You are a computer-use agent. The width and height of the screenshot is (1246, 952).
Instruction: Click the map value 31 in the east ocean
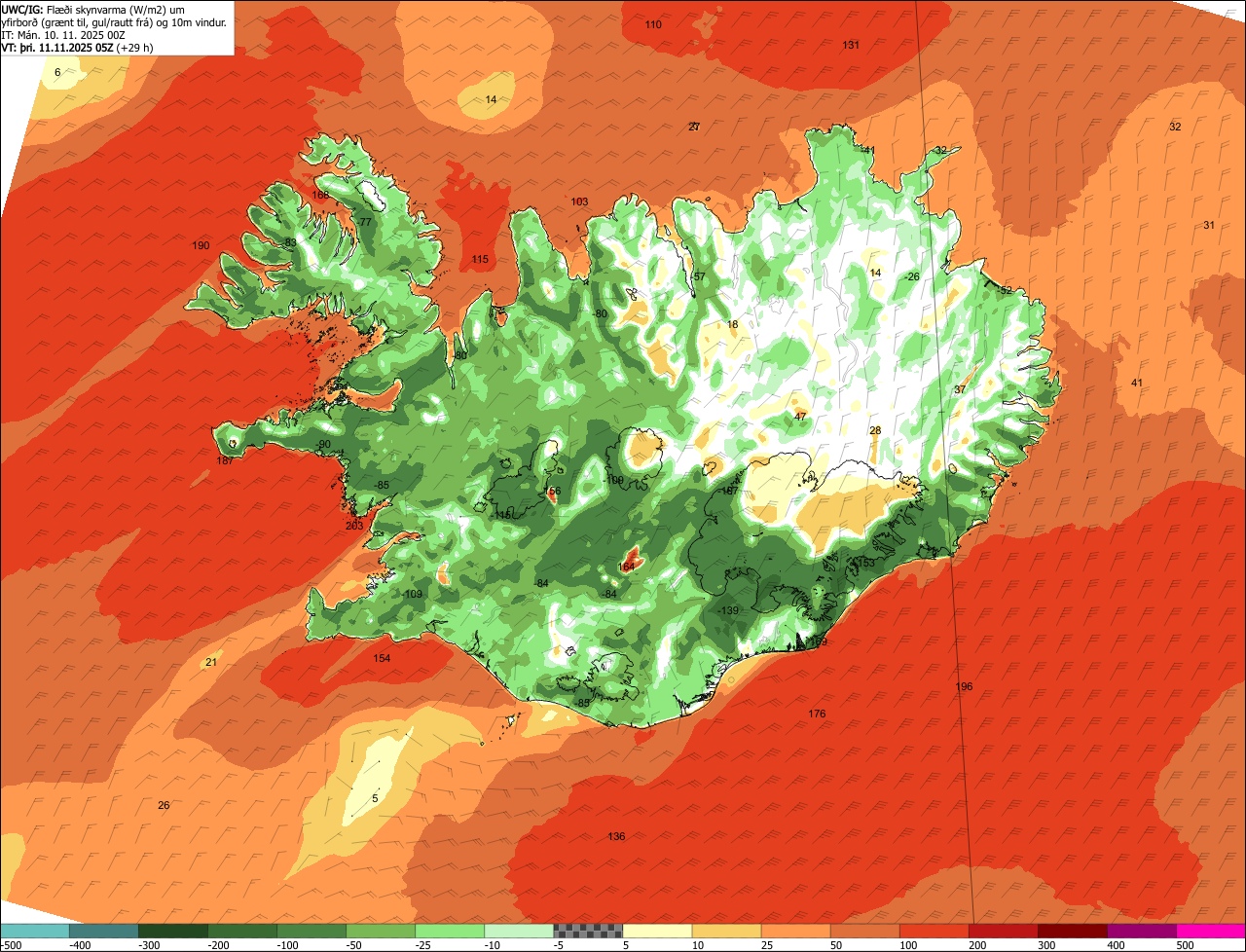coord(1209,225)
